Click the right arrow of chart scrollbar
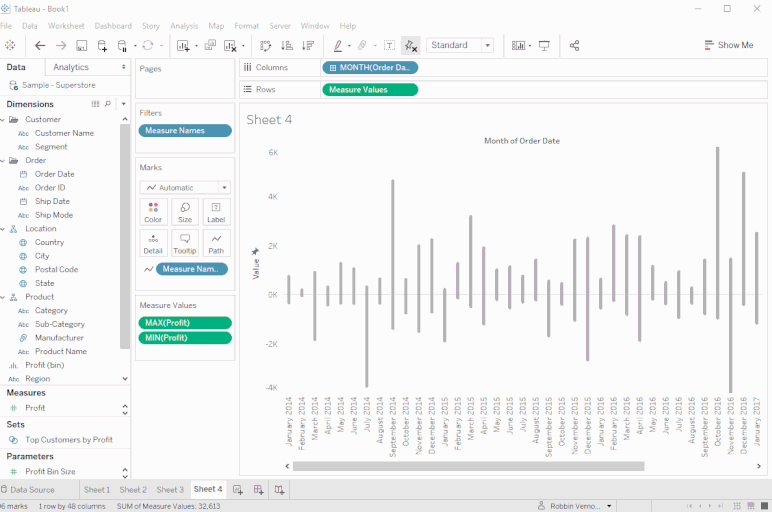 759,466
